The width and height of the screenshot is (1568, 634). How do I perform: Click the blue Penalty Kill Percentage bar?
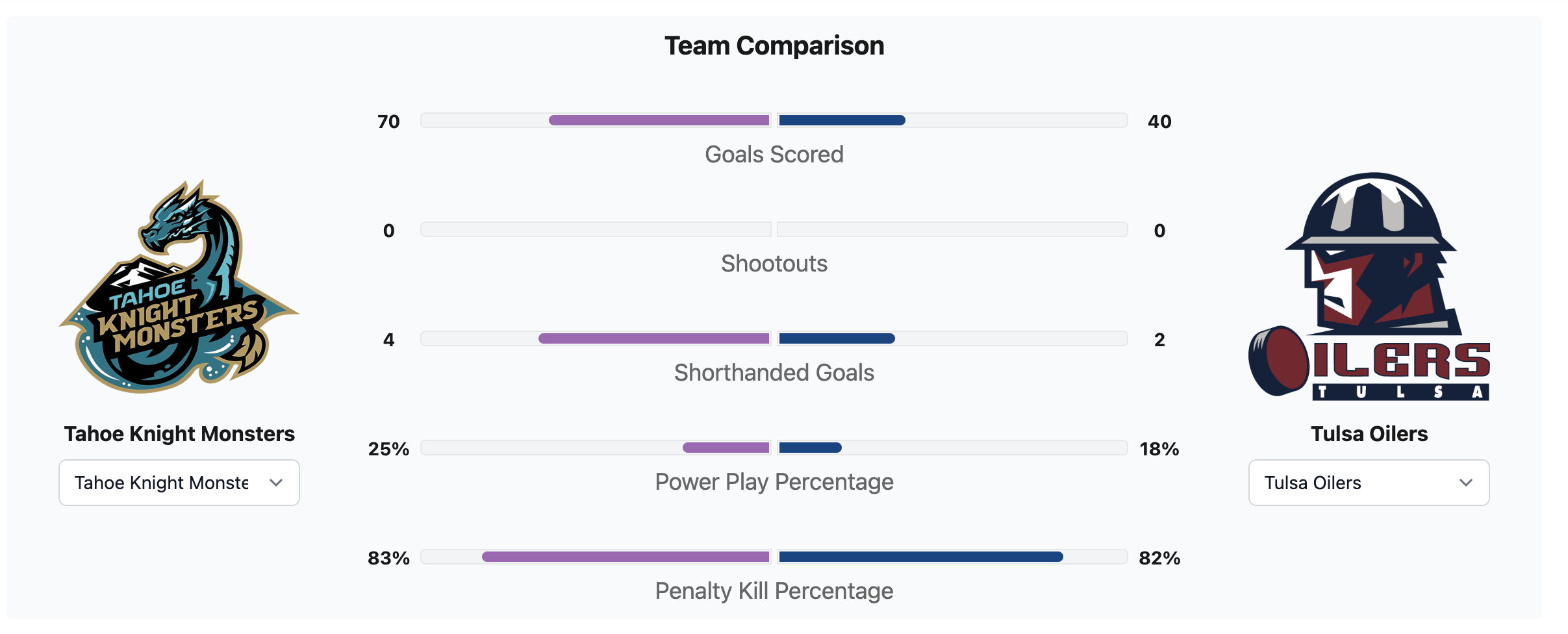[x=920, y=557]
